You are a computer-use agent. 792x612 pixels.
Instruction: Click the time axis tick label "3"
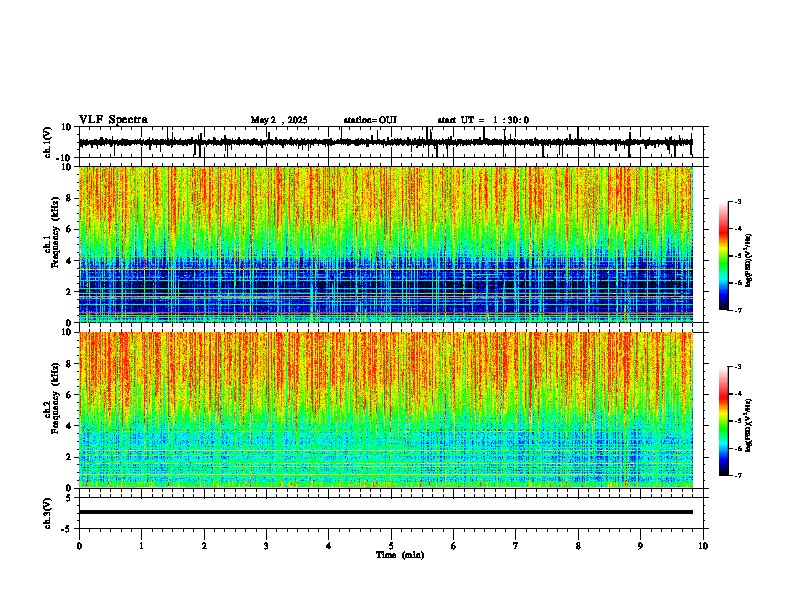coord(266,546)
